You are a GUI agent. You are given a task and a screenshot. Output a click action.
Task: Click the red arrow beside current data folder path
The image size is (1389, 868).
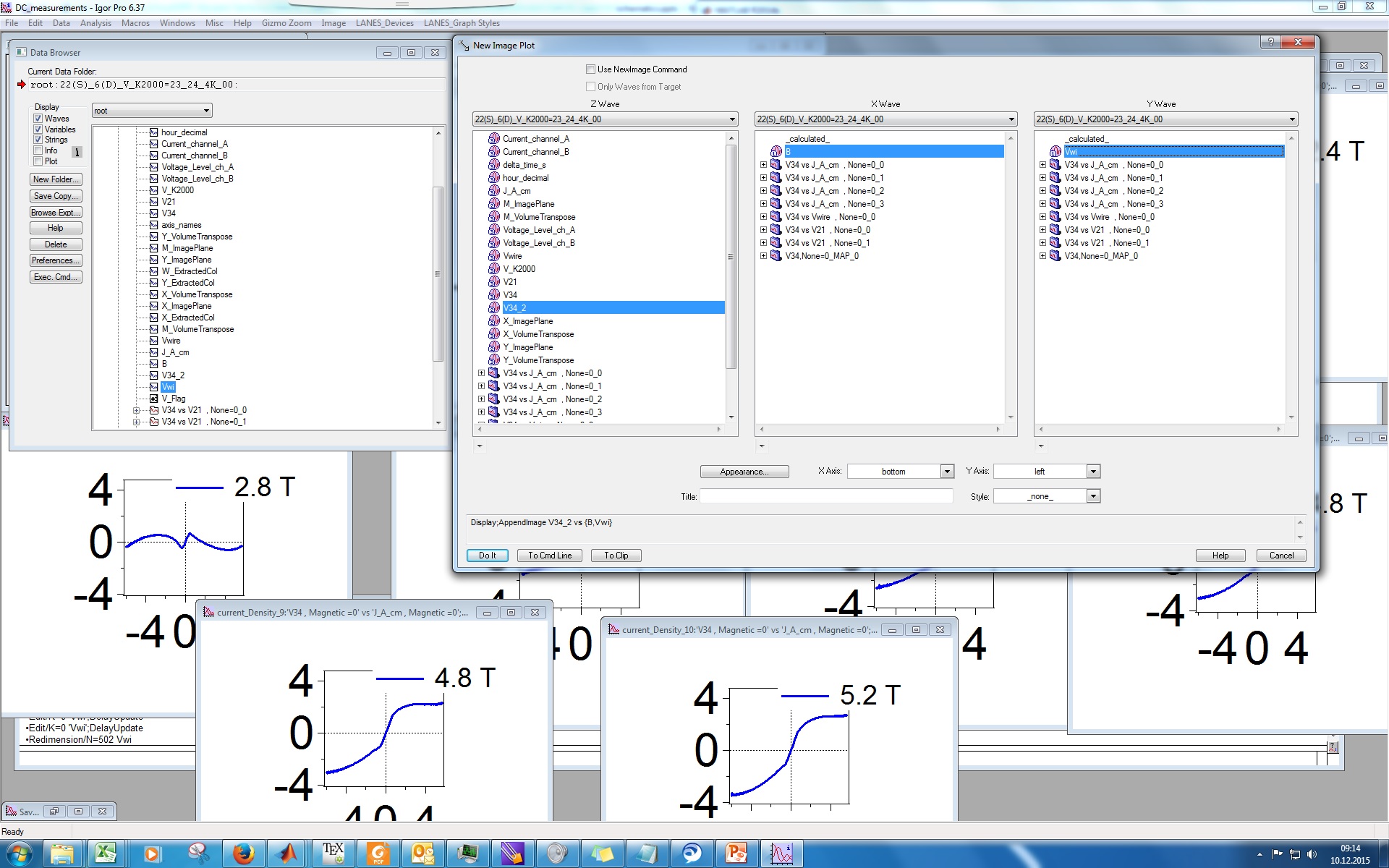(22, 85)
